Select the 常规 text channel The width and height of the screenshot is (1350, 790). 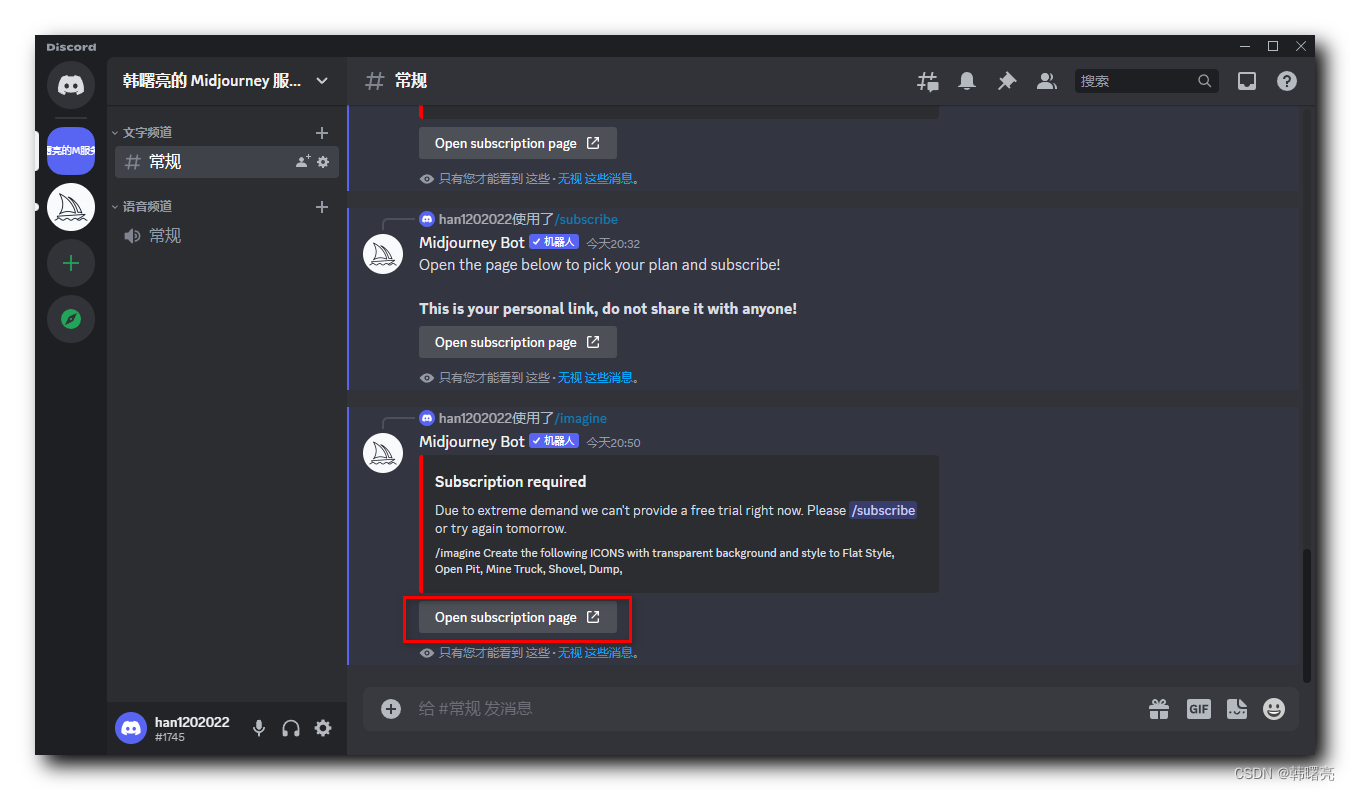click(227, 161)
